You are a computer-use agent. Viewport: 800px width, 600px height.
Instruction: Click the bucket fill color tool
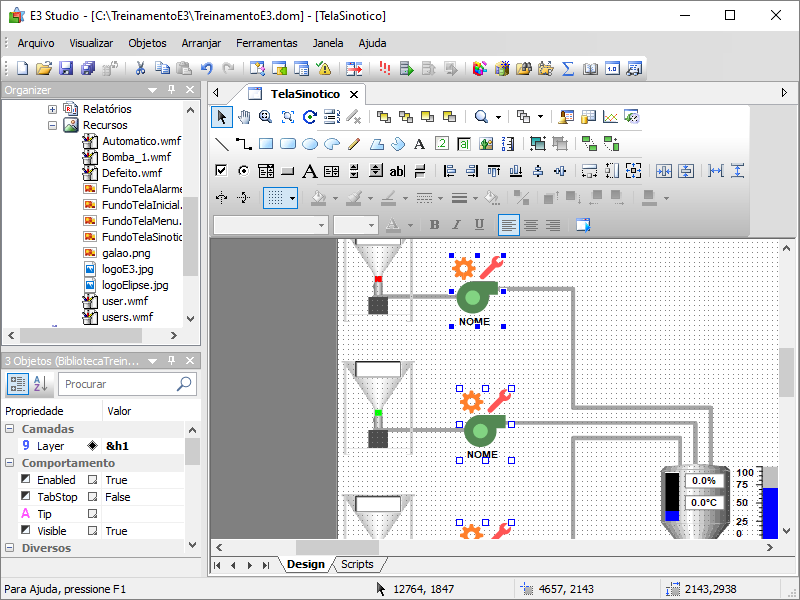(318, 198)
